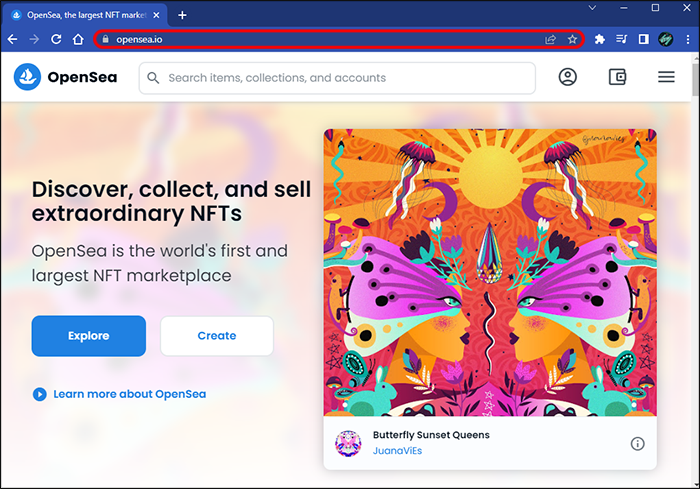Open the browser extensions puzzle icon
Image resolution: width=700 pixels, height=489 pixels.
pyautogui.click(x=600, y=39)
